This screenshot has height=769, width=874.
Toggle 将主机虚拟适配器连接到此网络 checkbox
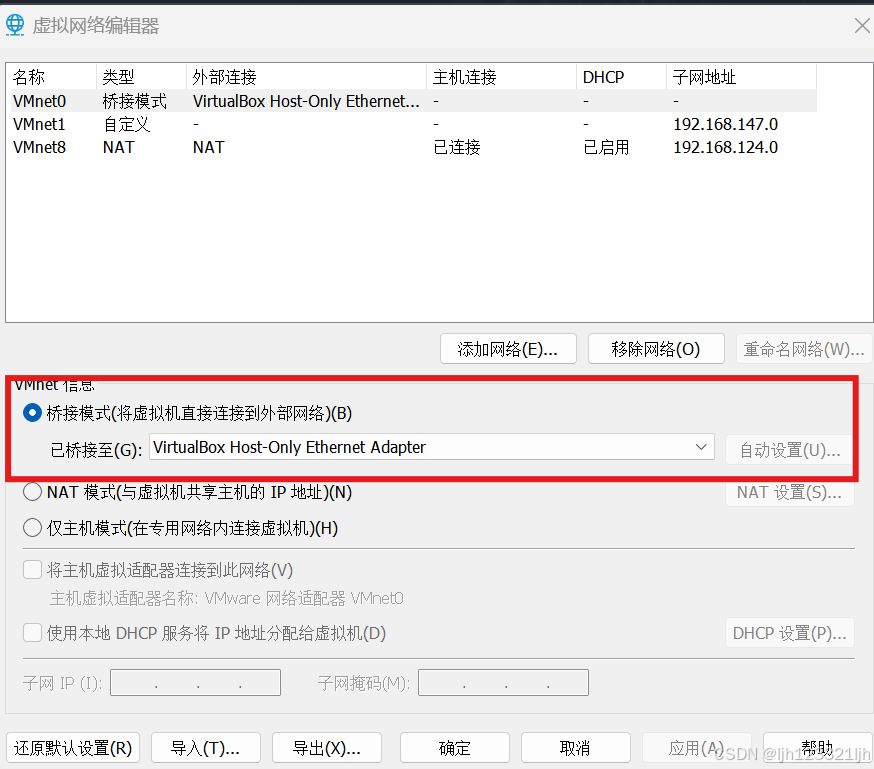32,570
